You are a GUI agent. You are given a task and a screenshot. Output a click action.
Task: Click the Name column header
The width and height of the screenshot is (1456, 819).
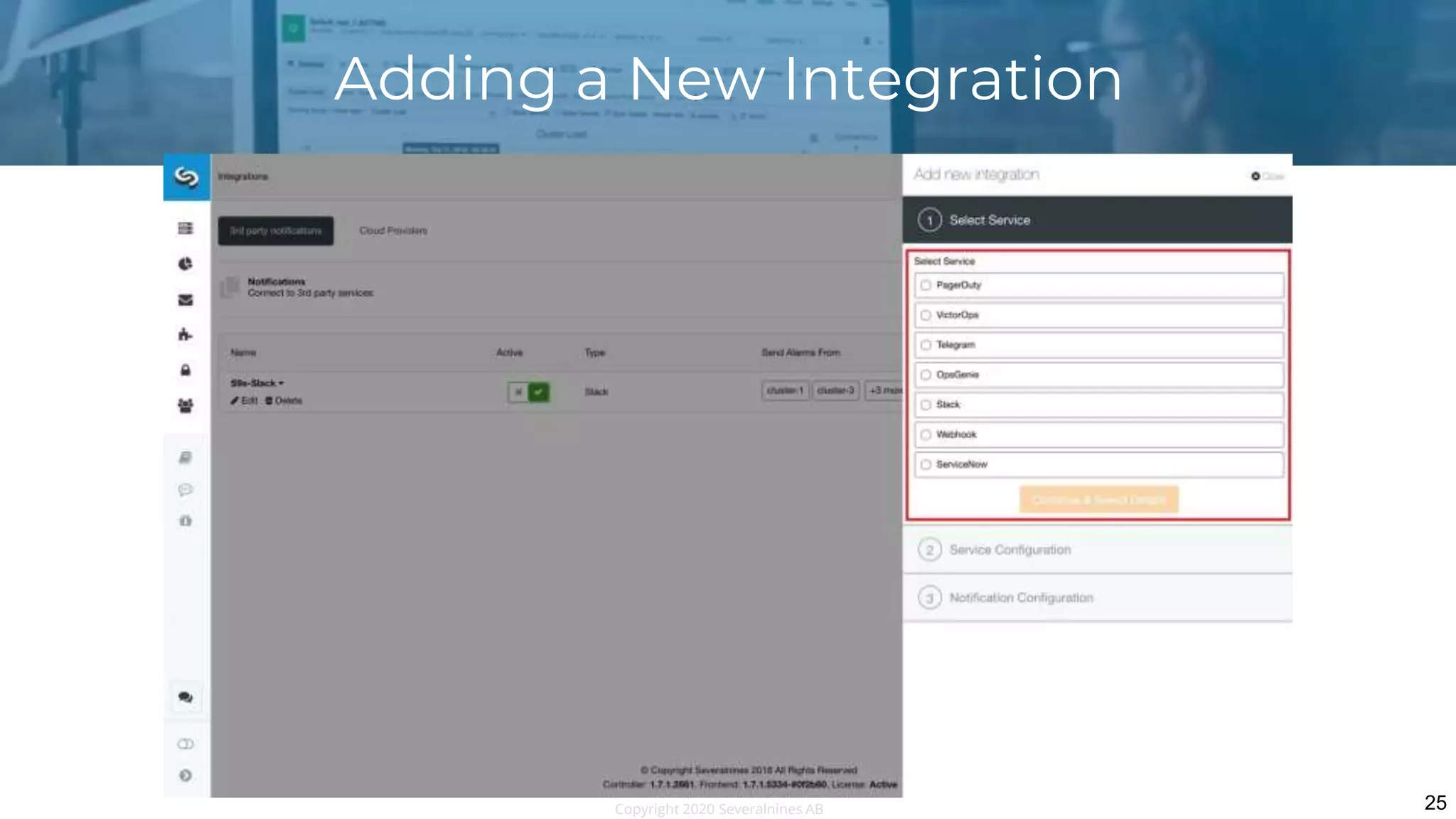tap(243, 353)
